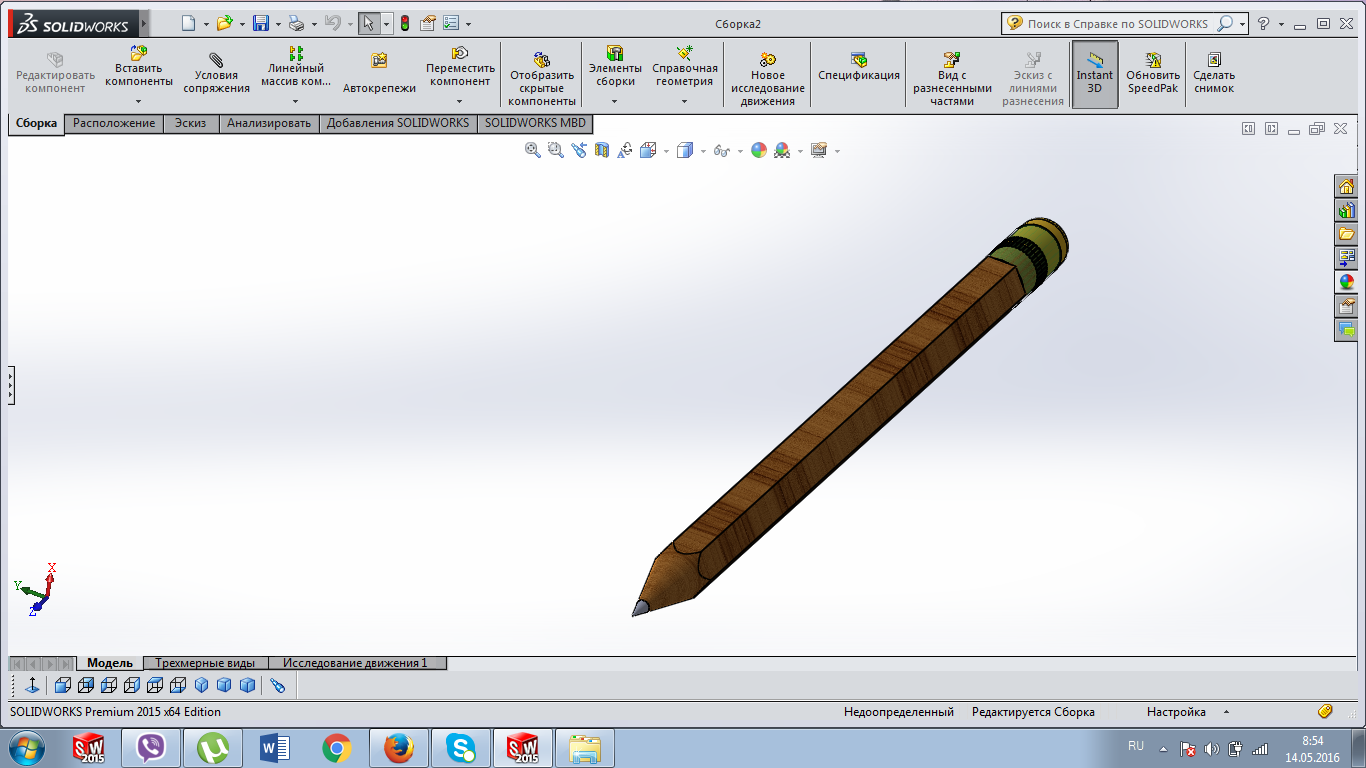Expand the Open file dropdown arrow
The height and width of the screenshot is (768, 1366).
point(242,24)
